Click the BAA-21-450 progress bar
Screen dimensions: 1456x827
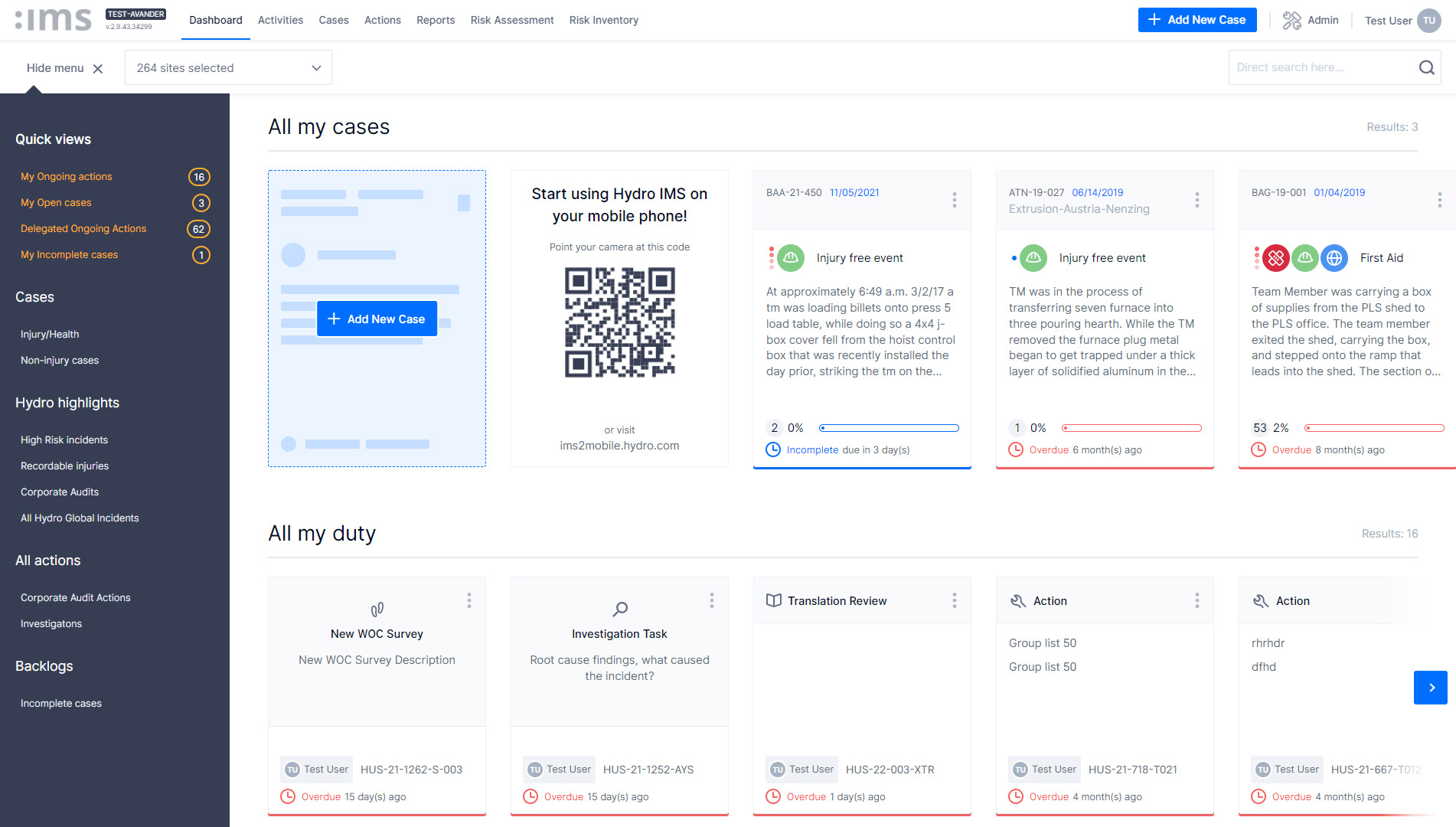coord(889,428)
